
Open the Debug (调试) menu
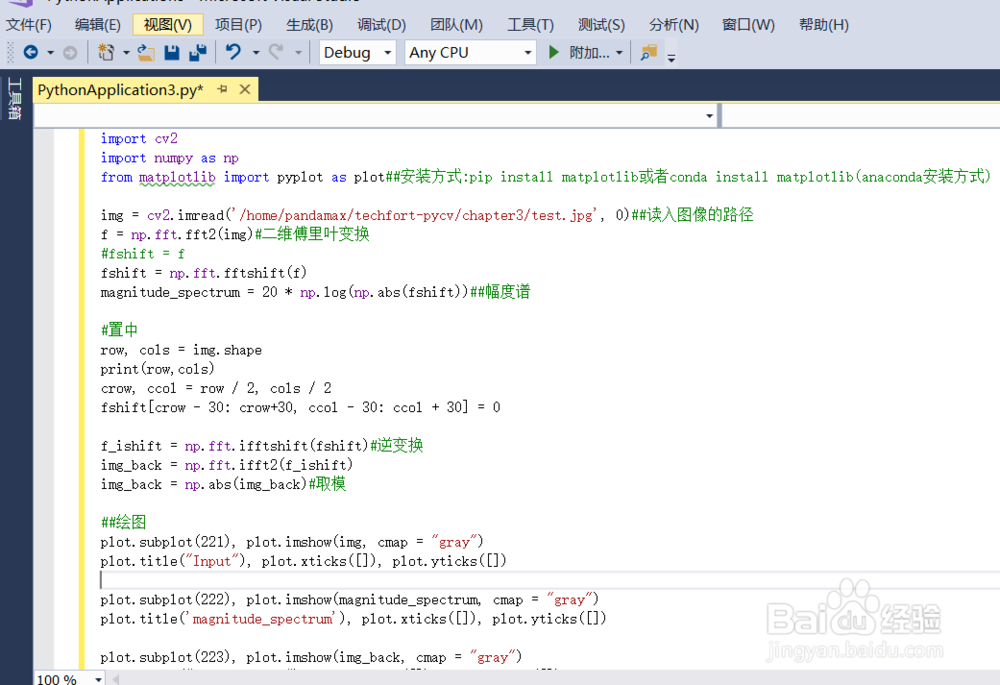(x=381, y=25)
